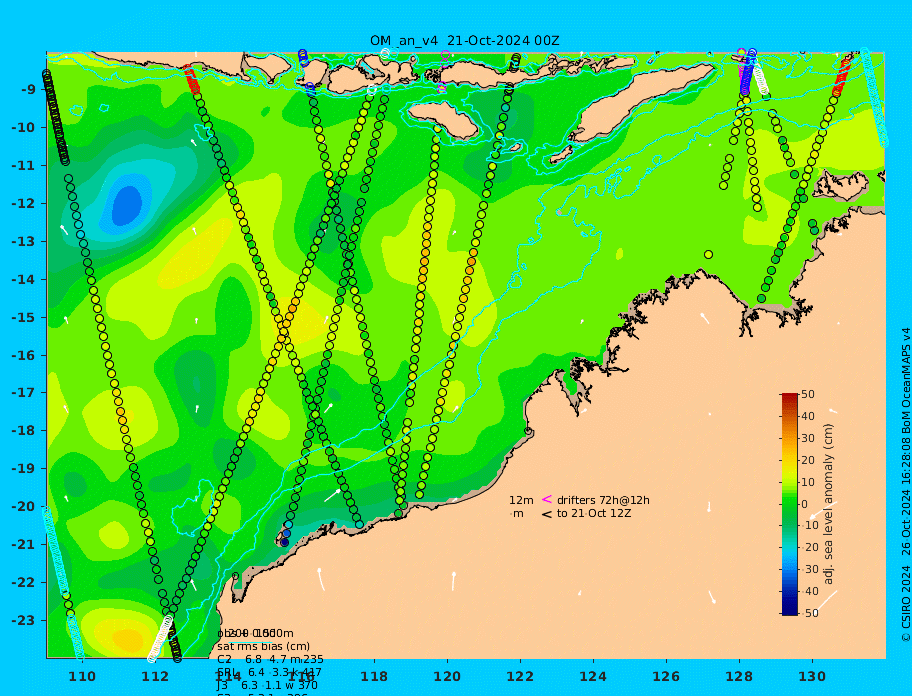Image resolution: width=912 pixels, height=696 pixels.
Task: Click latitude axis label -23
Action: pos(24,620)
